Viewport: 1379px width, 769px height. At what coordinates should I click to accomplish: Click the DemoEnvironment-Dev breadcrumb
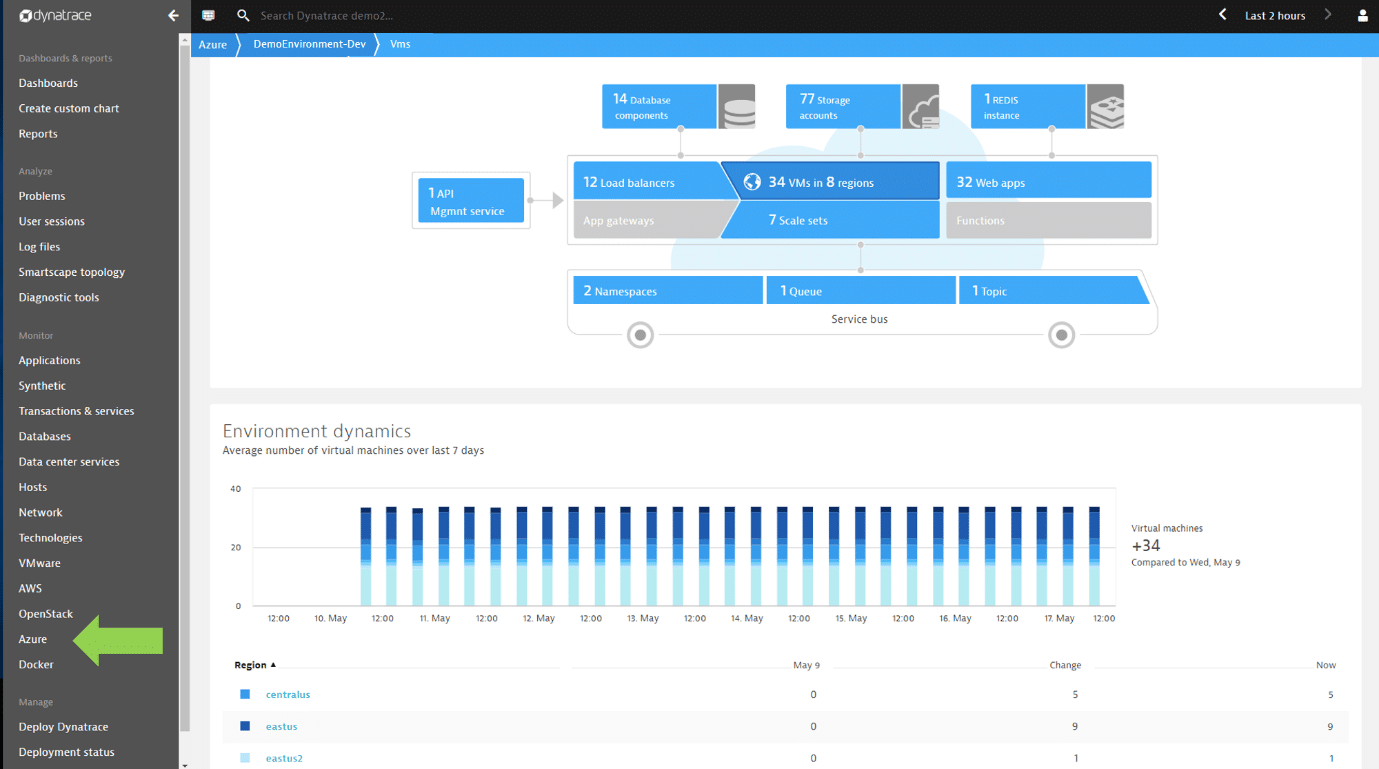pyautogui.click(x=310, y=44)
